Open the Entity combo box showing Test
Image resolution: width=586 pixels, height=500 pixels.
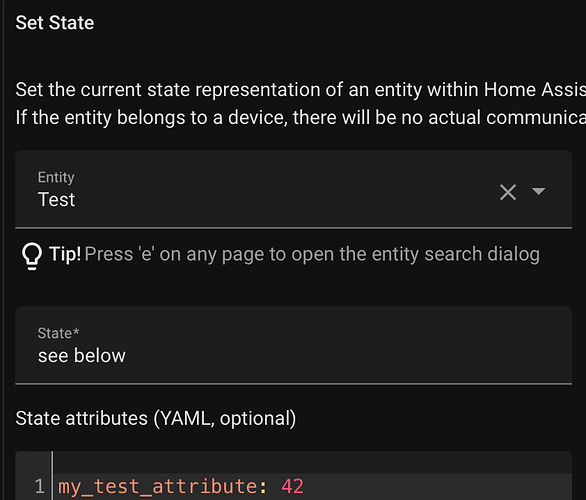click(293, 189)
